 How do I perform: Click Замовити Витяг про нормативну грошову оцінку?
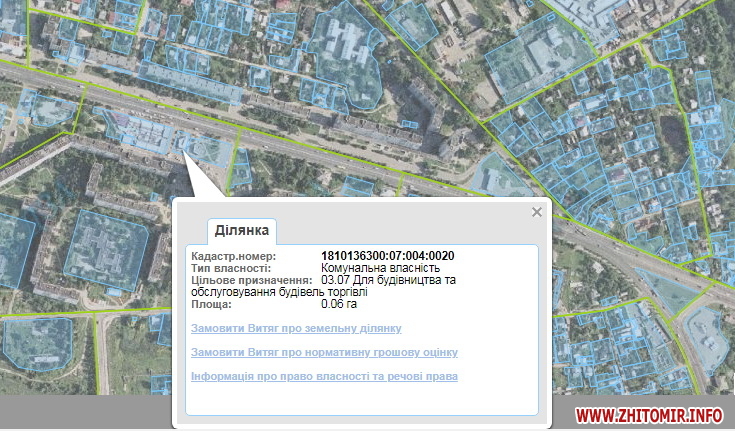tap(324, 352)
